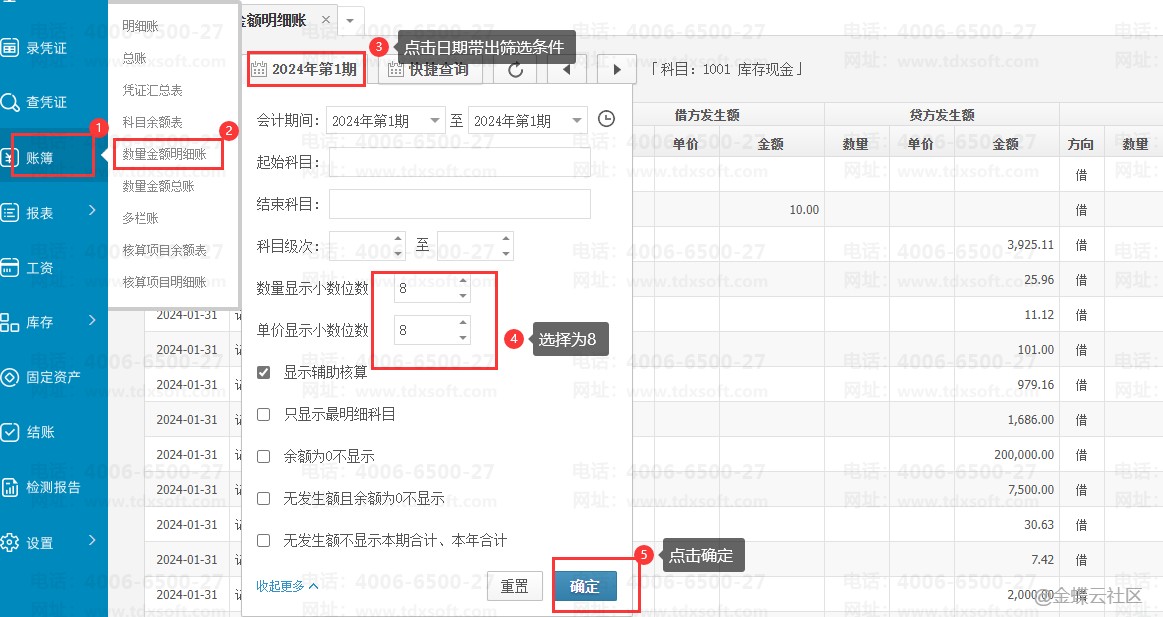
Task: Enable the 只显示最明细科目 checkbox
Action: point(264,414)
